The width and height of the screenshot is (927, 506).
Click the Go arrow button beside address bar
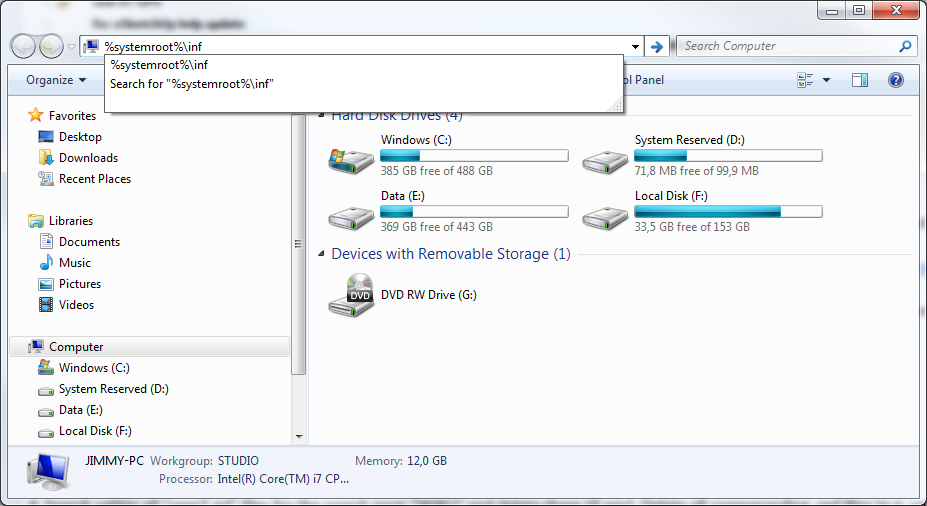click(x=657, y=46)
